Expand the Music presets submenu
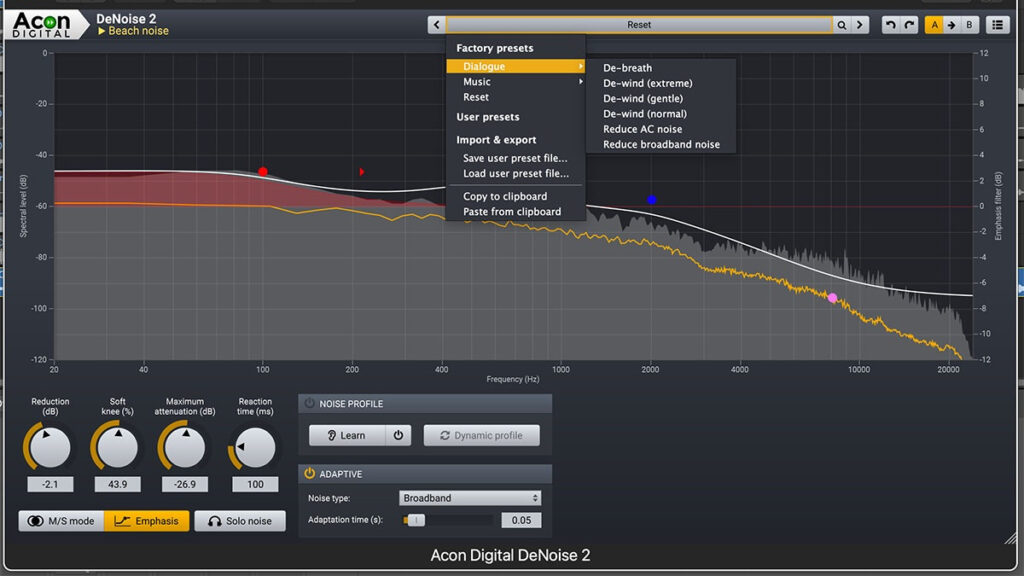The image size is (1024, 576). click(516, 82)
